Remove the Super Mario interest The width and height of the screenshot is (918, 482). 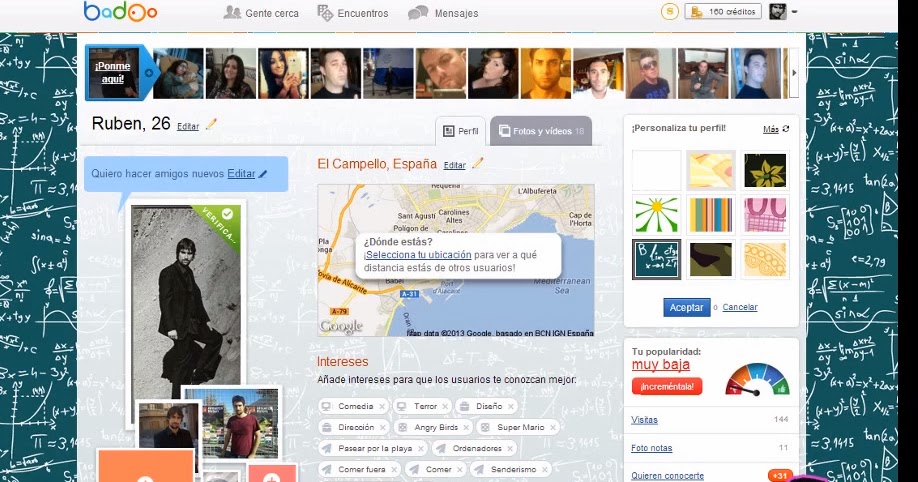click(x=553, y=428)
